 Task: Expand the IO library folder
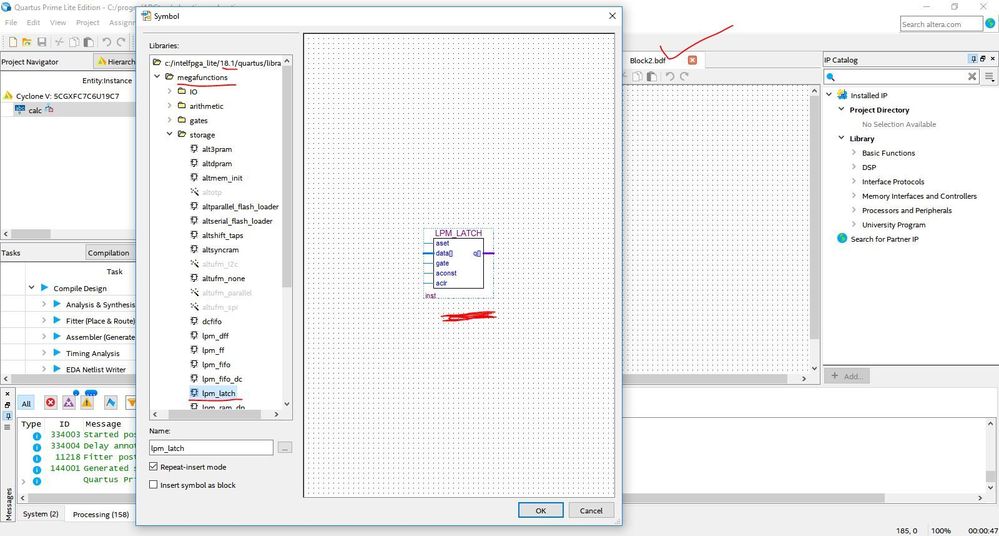click(169, 91)
